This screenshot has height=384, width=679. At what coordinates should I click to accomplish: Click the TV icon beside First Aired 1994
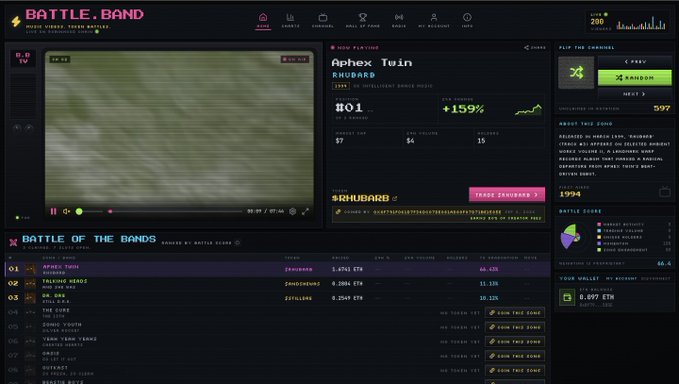pyautogui.click(x=665, y=191)
